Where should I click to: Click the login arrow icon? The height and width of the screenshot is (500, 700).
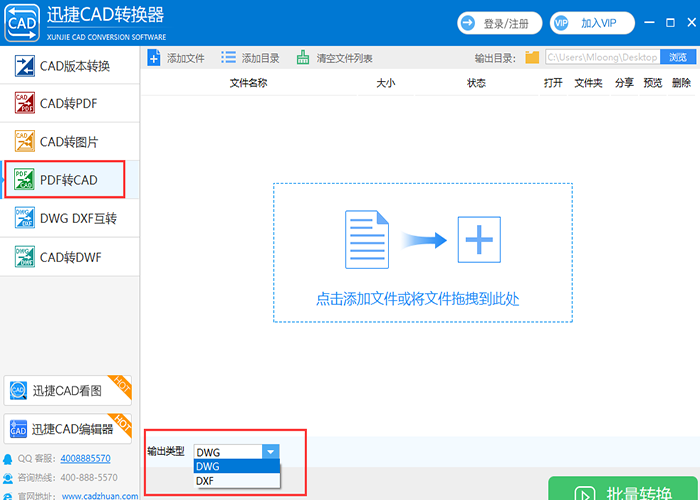468,23
